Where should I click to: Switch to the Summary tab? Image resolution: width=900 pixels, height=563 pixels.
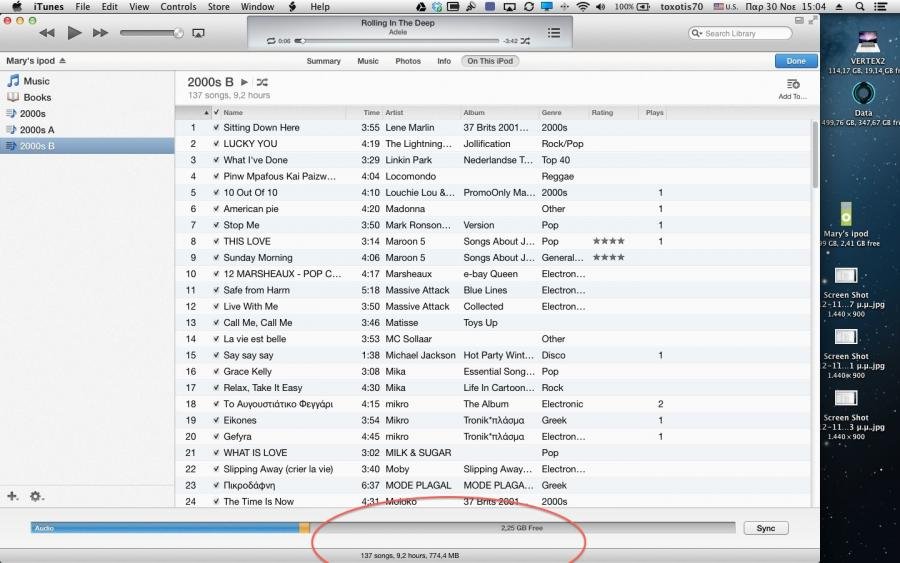pyautogui.click(x=323, y=61)
